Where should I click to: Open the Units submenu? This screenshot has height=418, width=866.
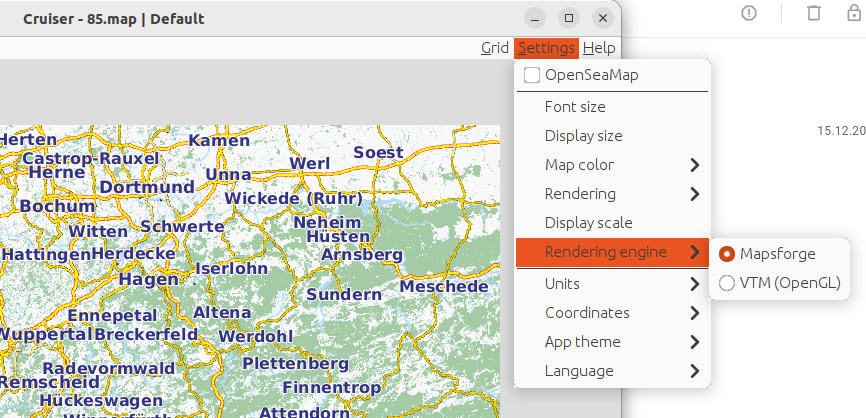[612, 284]
